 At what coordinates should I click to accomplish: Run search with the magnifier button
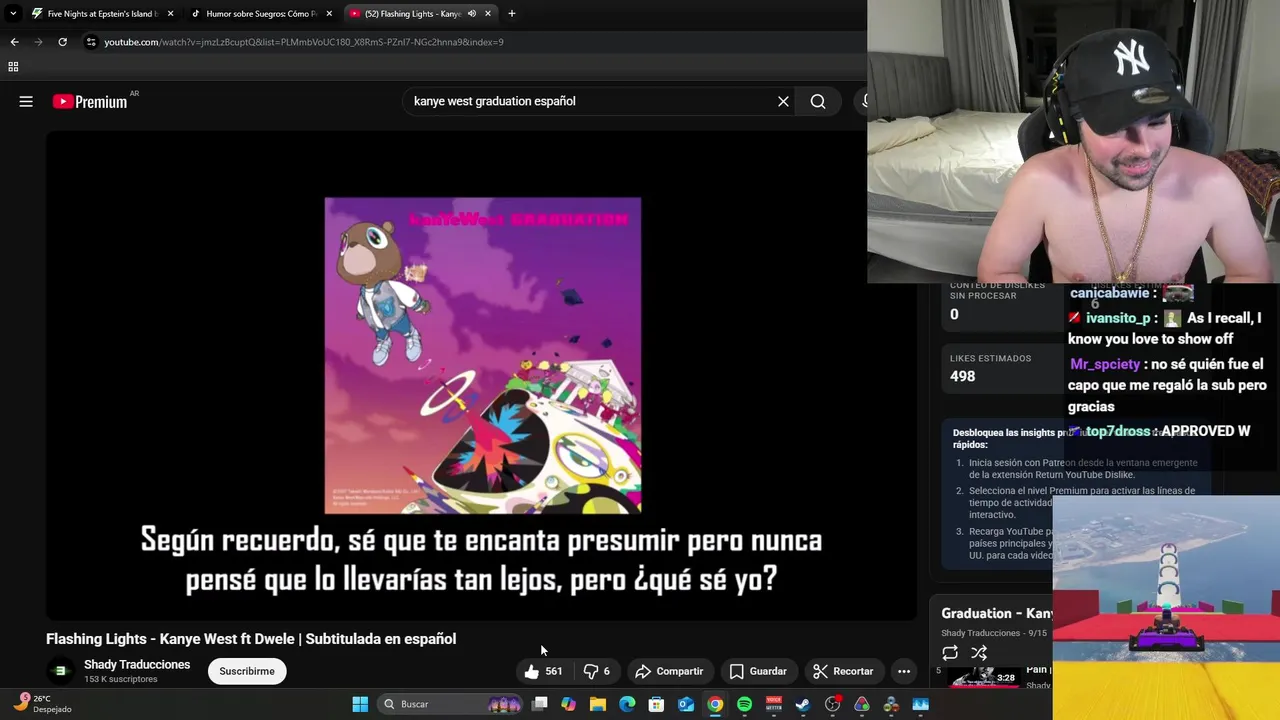click(818, 101)
